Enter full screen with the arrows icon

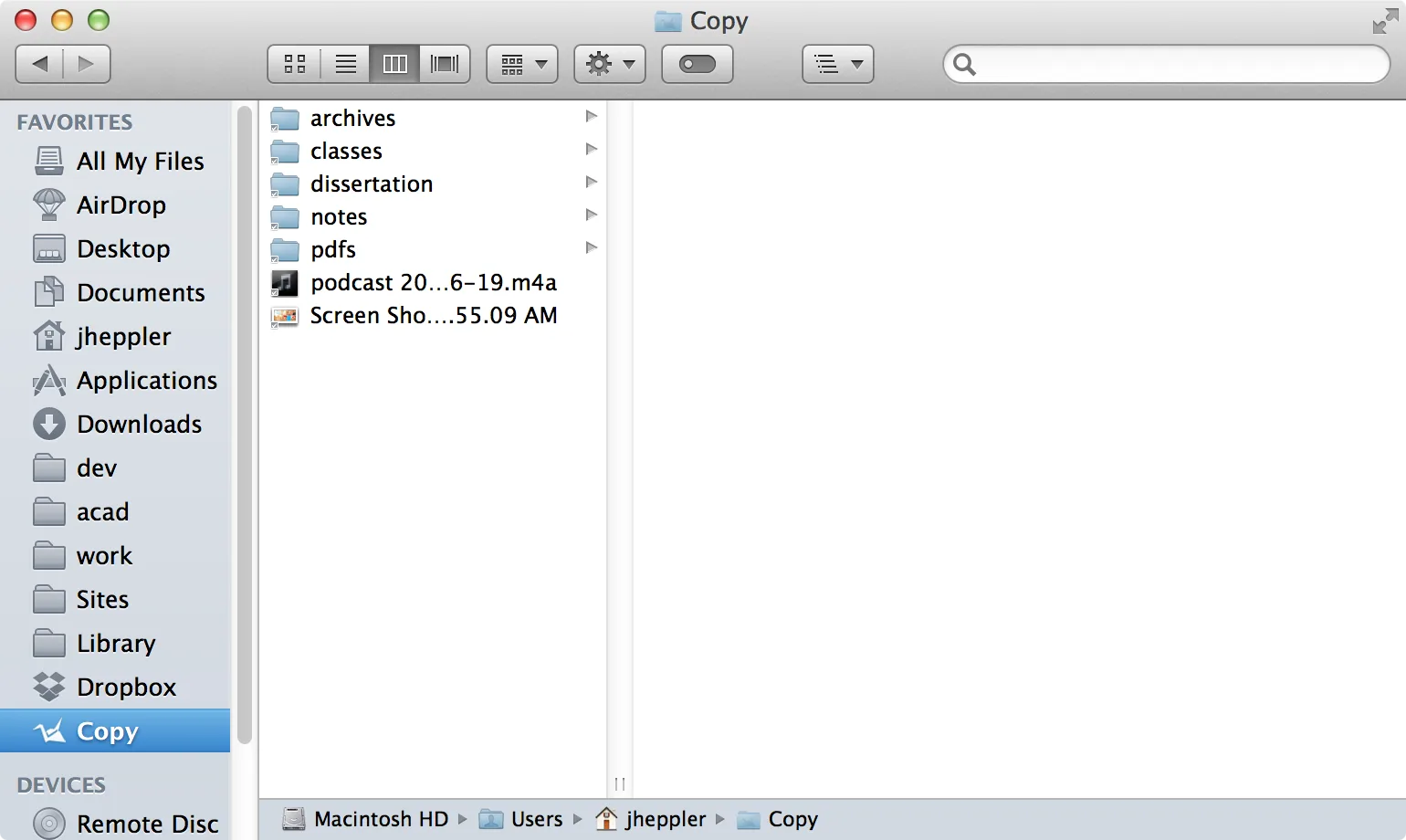point(1385,21)
